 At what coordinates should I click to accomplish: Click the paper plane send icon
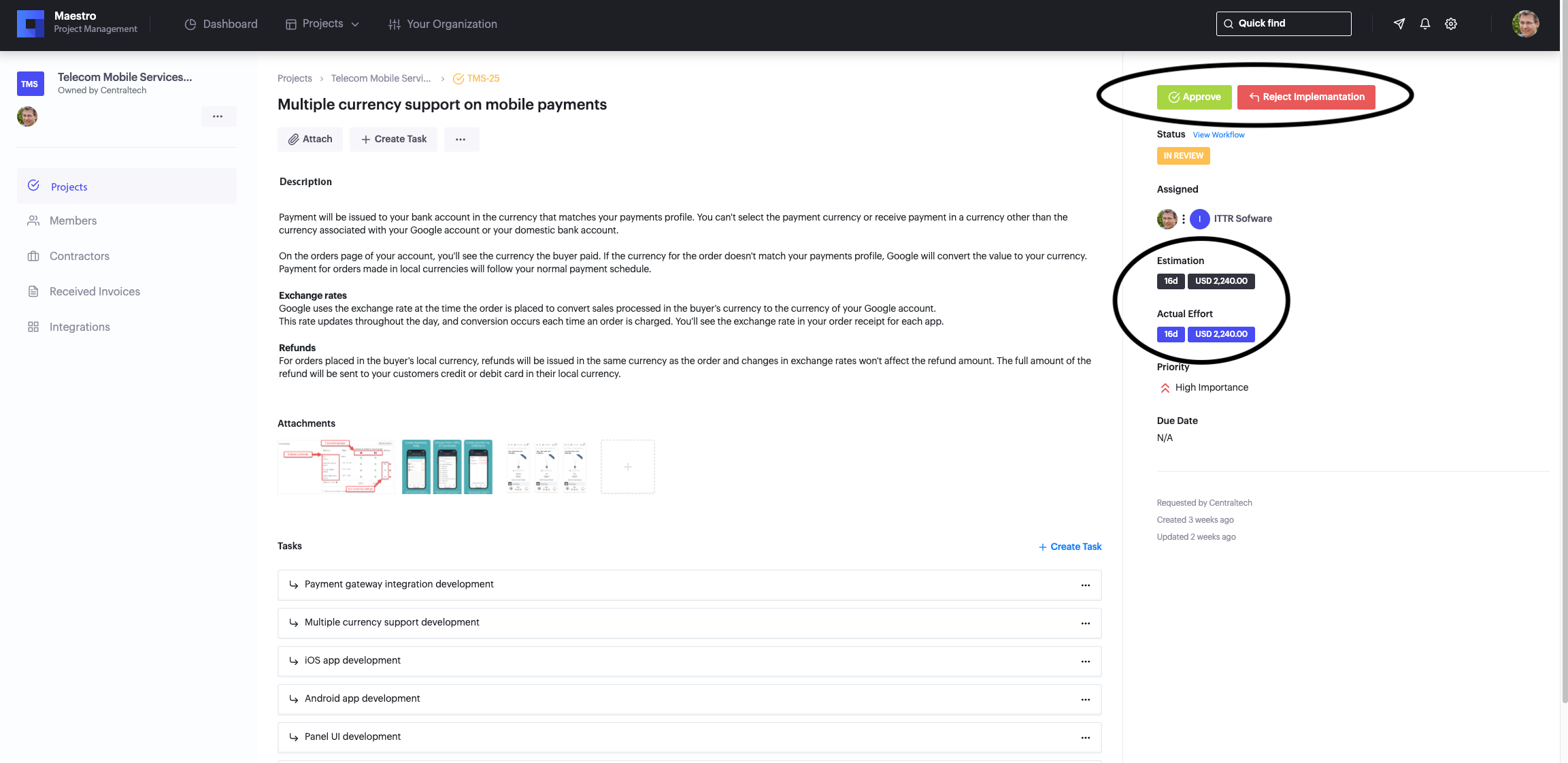tap(1399, 24)
